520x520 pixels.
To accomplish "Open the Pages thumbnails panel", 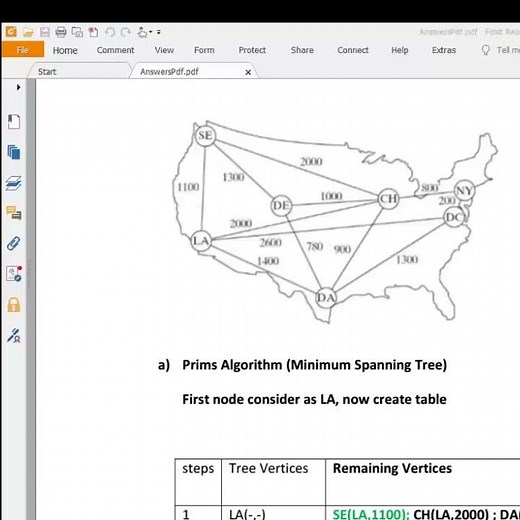I will [x=14, y=152].
